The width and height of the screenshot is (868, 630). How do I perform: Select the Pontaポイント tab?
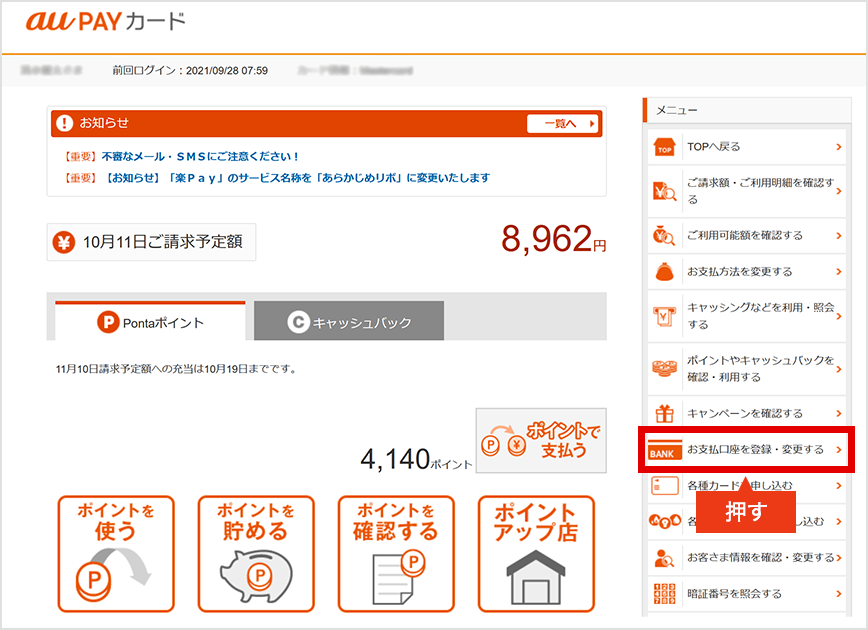150,322
